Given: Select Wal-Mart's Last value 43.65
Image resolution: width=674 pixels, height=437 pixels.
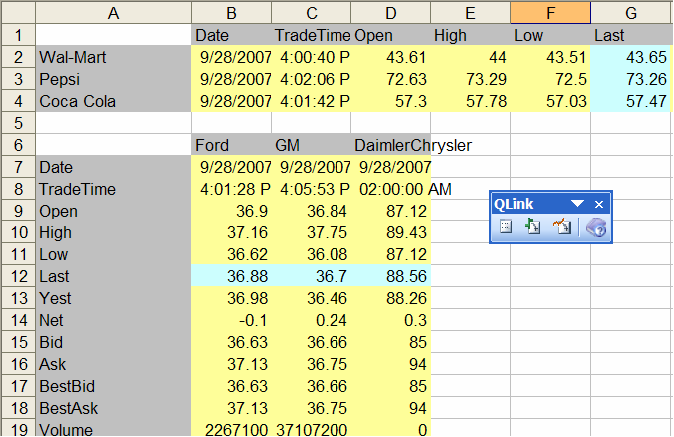Looking at the screenshot, I should point(631,57).
